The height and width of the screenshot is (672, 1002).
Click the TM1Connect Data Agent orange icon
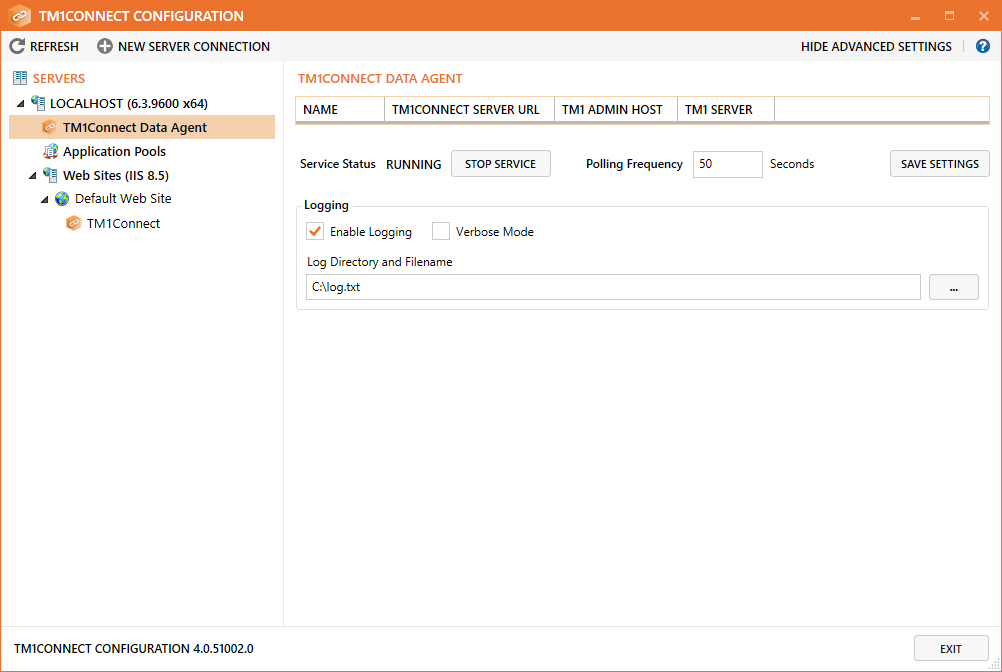pos(50,127)
